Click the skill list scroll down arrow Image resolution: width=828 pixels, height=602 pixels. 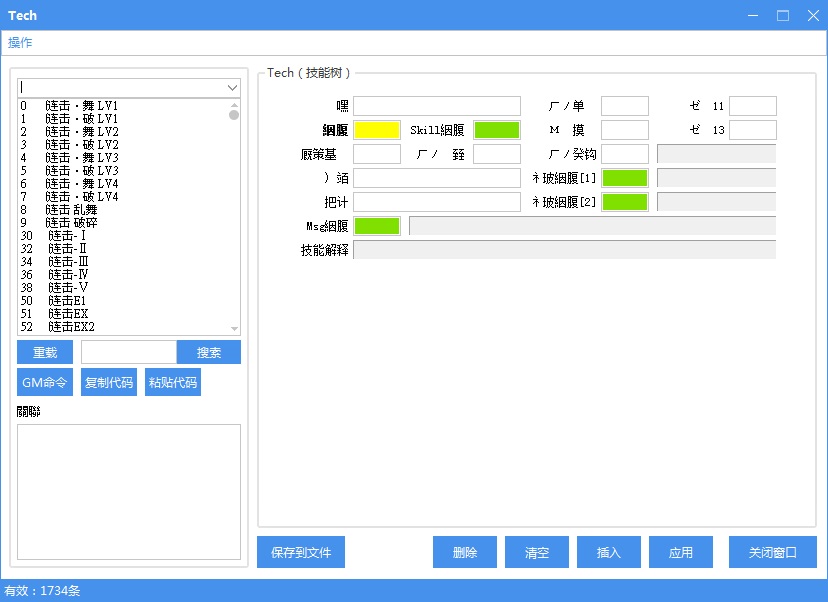tap(234, 328)
